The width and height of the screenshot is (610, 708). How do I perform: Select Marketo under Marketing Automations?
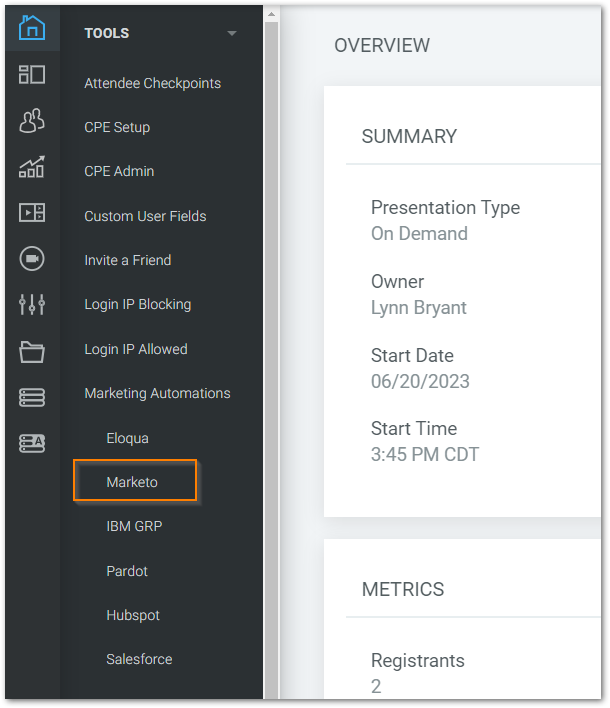[132, 482]
